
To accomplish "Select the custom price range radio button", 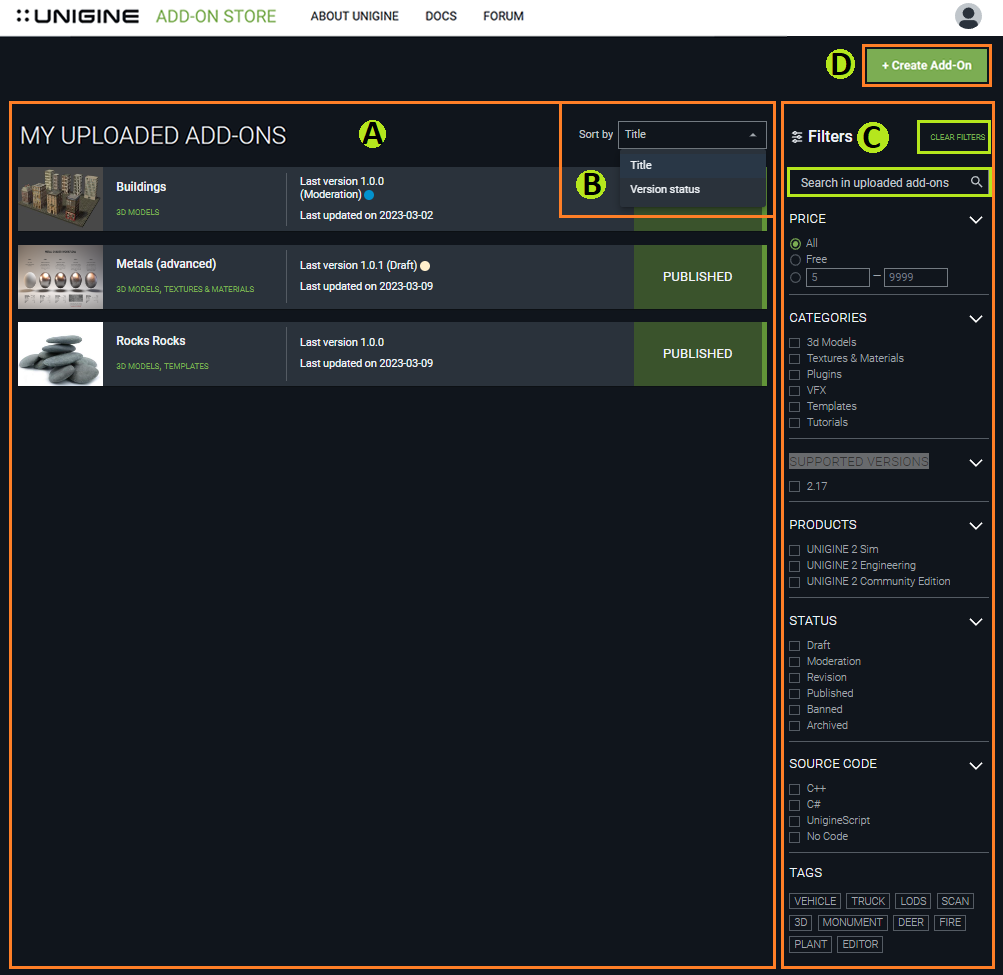I will click(x=795, y=278).
